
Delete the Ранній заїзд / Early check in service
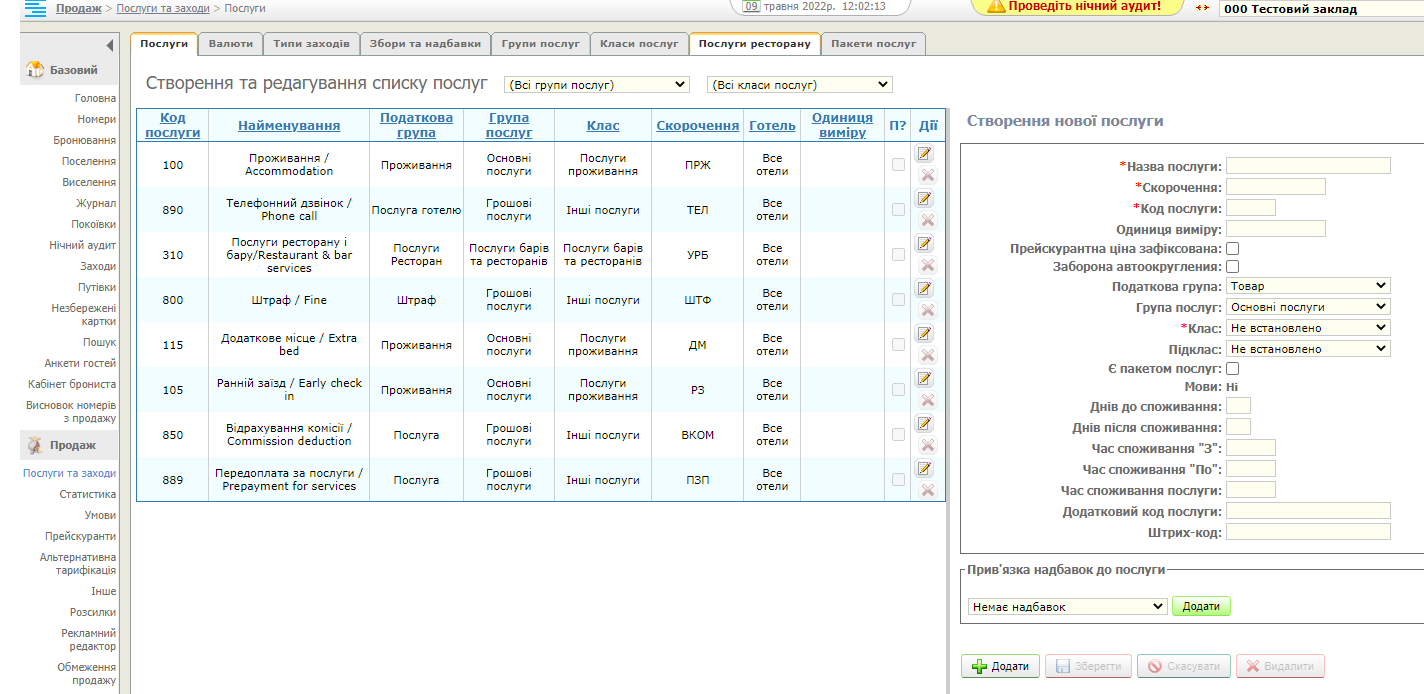[x=927, y=400]
